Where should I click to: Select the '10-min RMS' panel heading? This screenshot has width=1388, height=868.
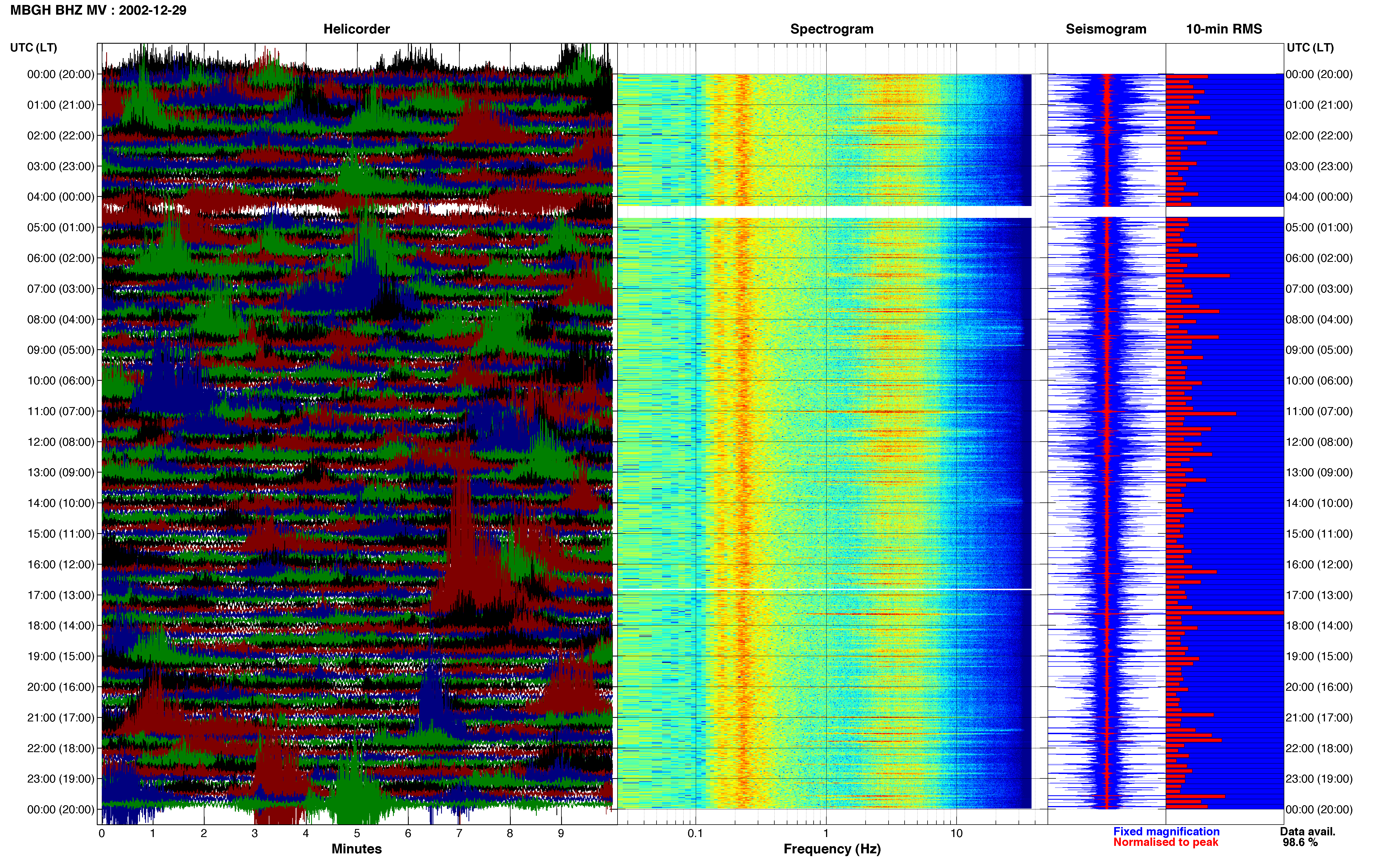[x=1224, y=29]
